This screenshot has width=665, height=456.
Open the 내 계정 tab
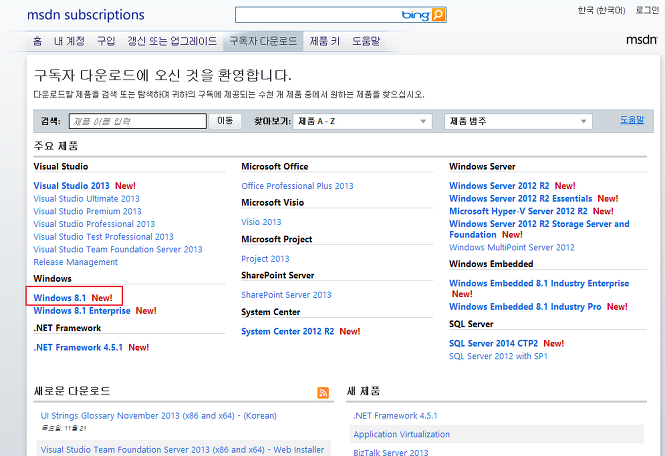(x=70, y=41)
